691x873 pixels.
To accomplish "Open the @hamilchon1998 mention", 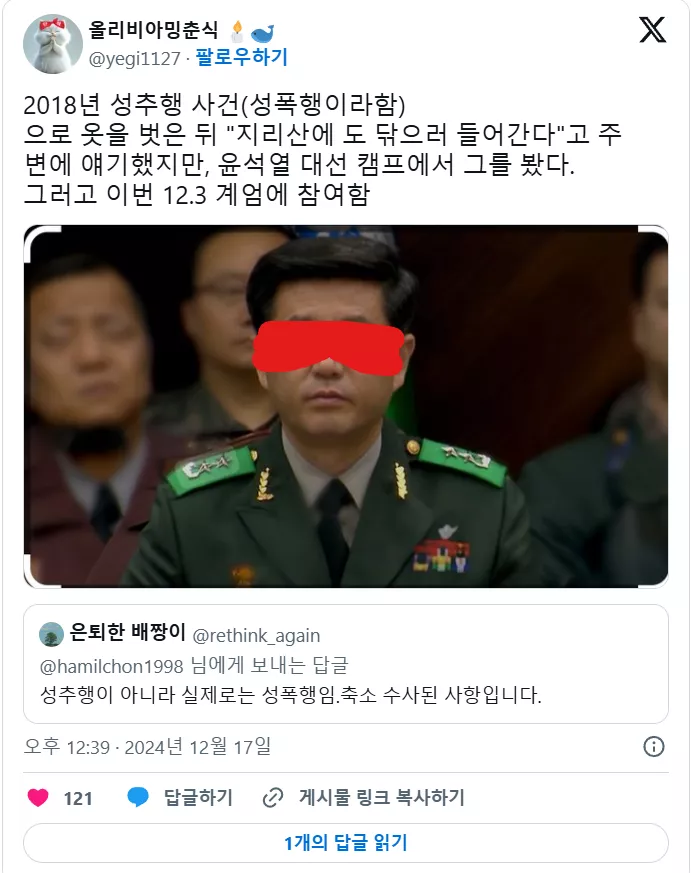I will tap(111, 666).
